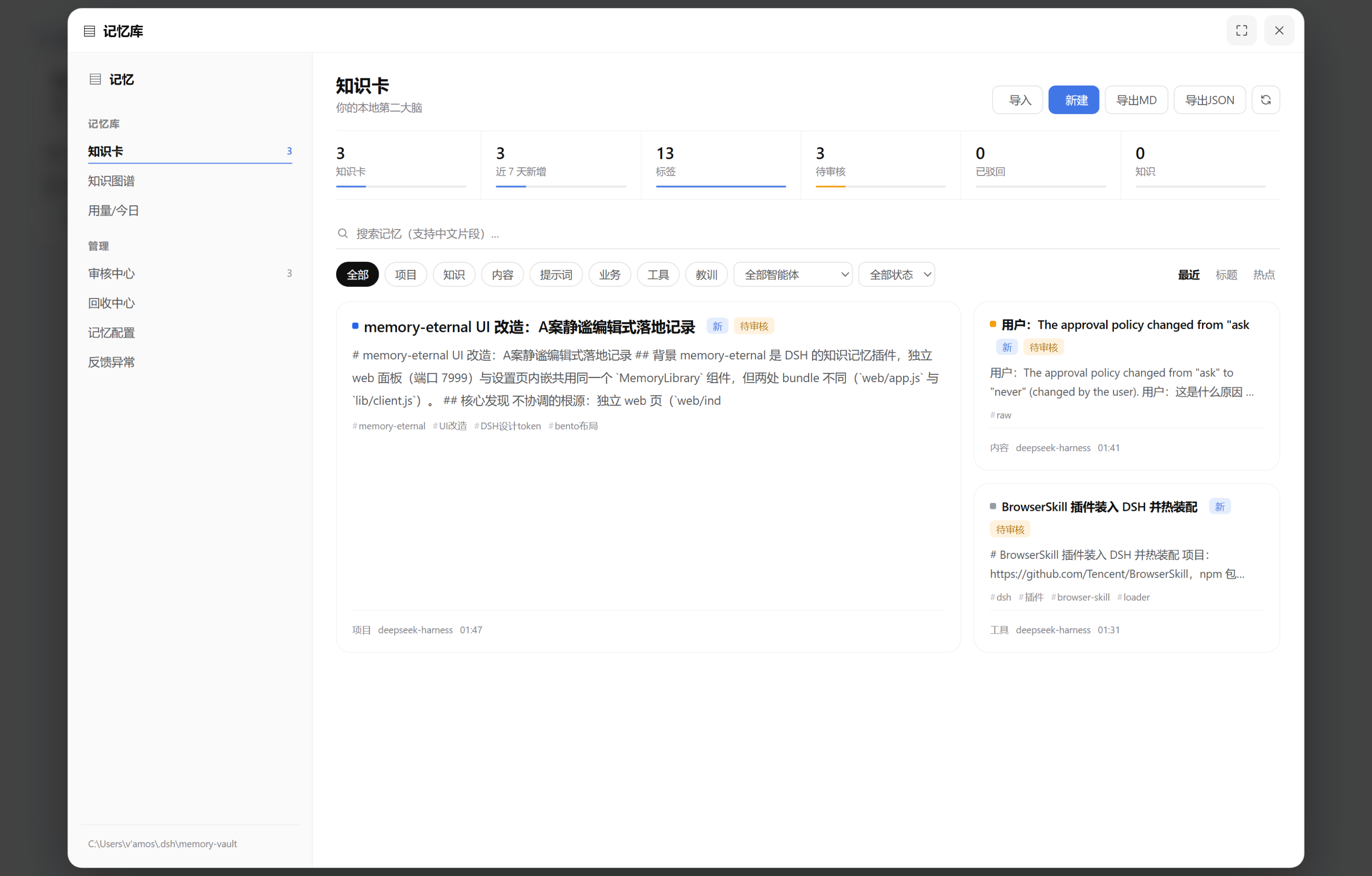Select the 教训 filter chip
The image size is (1372, 876).
click(x=706, y=275)
